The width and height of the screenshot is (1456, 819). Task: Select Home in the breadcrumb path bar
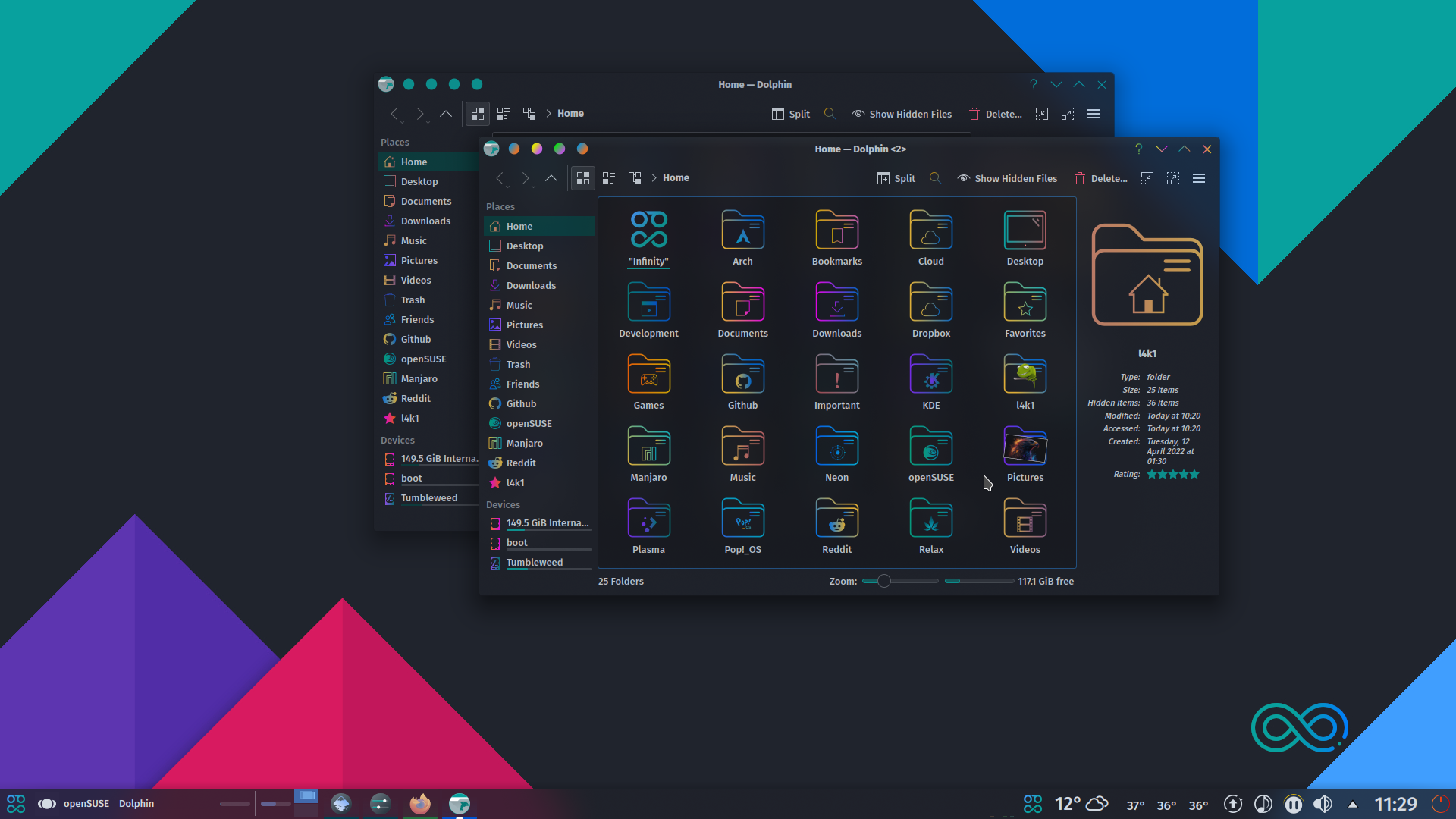[675, 177]
